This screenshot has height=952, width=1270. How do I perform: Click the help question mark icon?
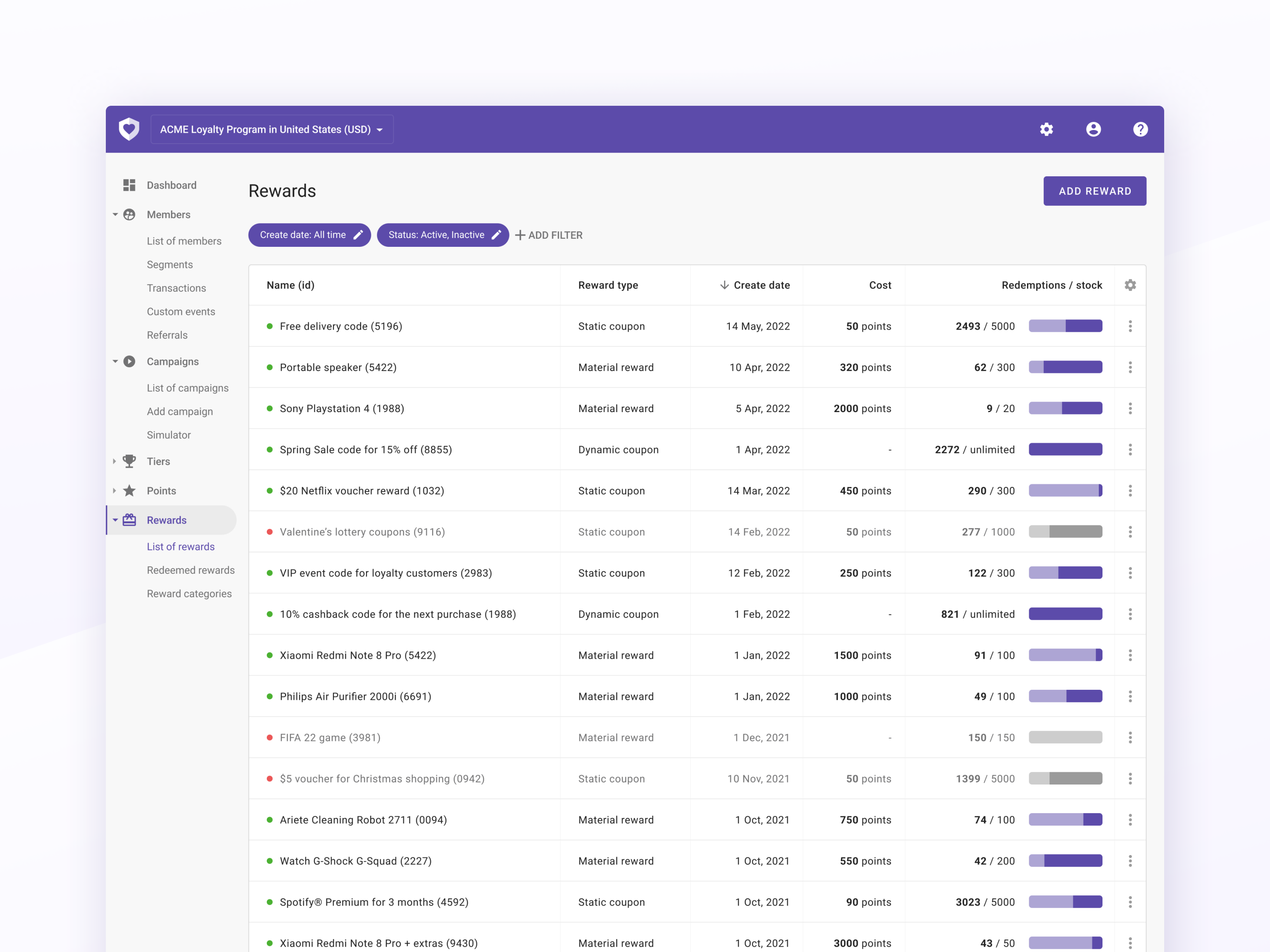pyautogui.click(x=1140, y=129)
